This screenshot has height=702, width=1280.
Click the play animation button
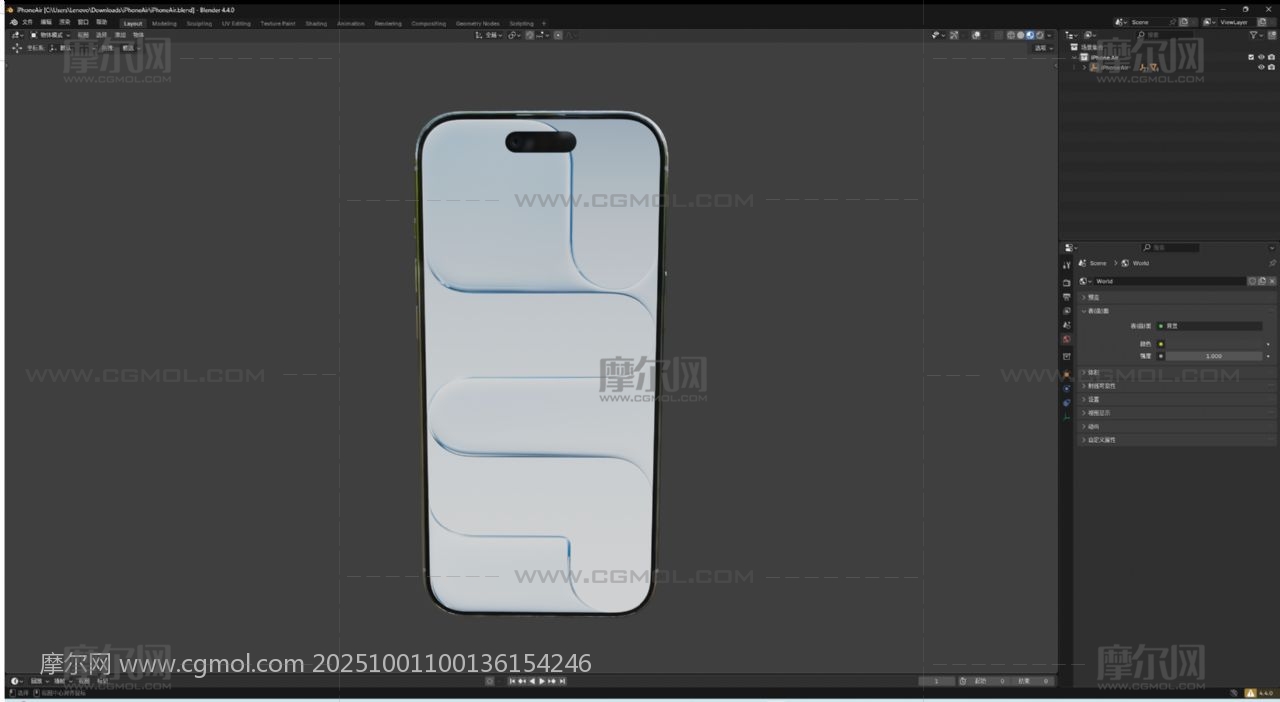coord(542,681)
